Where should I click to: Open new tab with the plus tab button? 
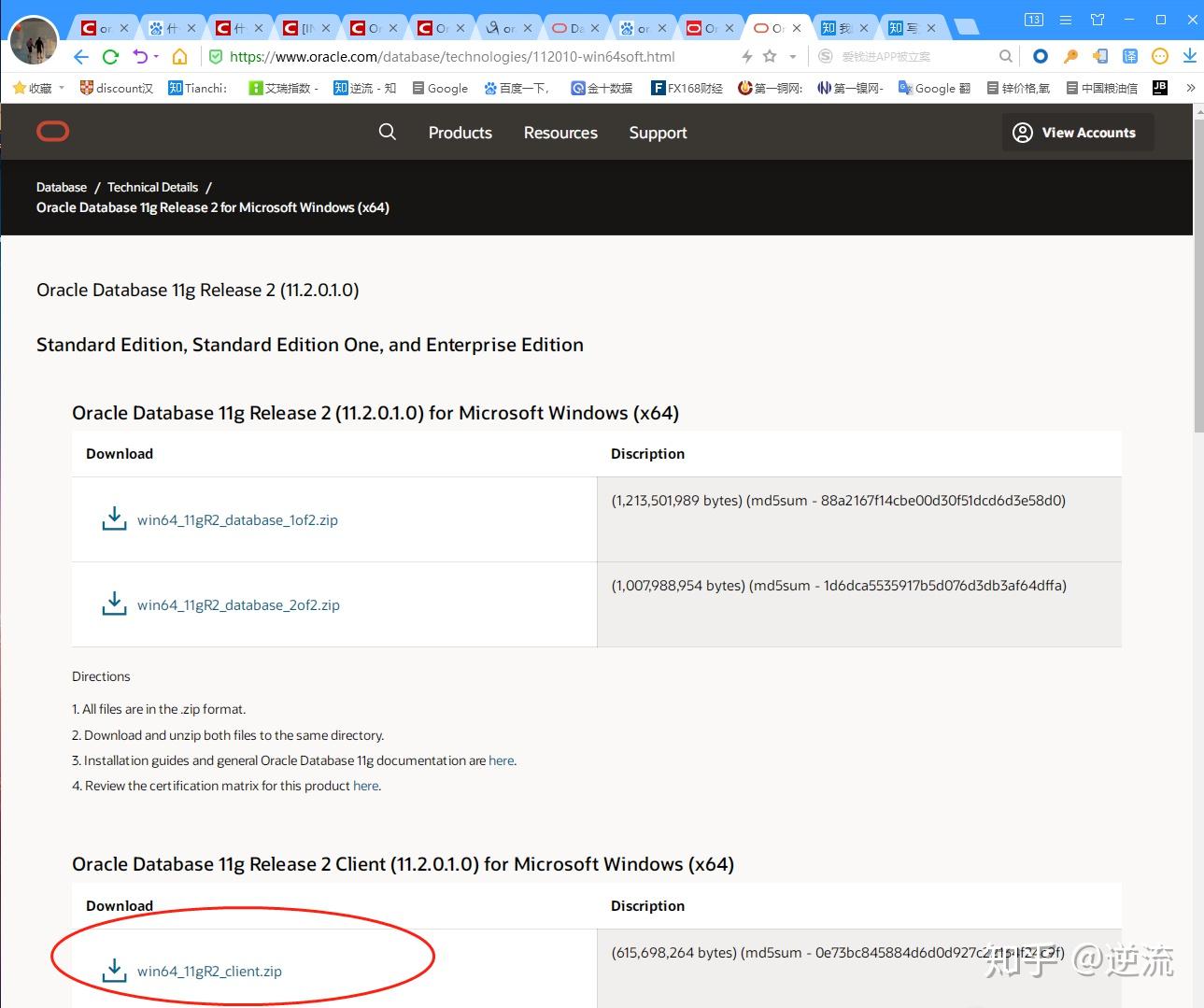(967, 28)
